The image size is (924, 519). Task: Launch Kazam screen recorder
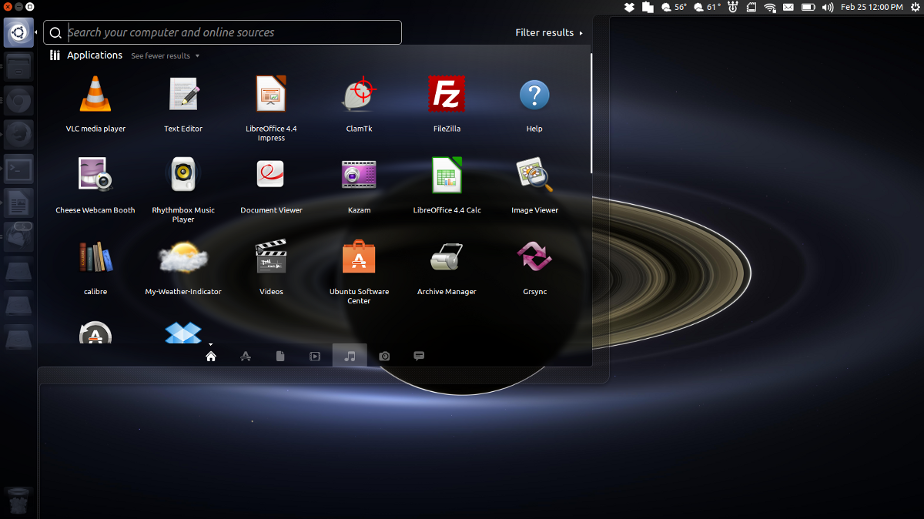(x=359, y=185)
